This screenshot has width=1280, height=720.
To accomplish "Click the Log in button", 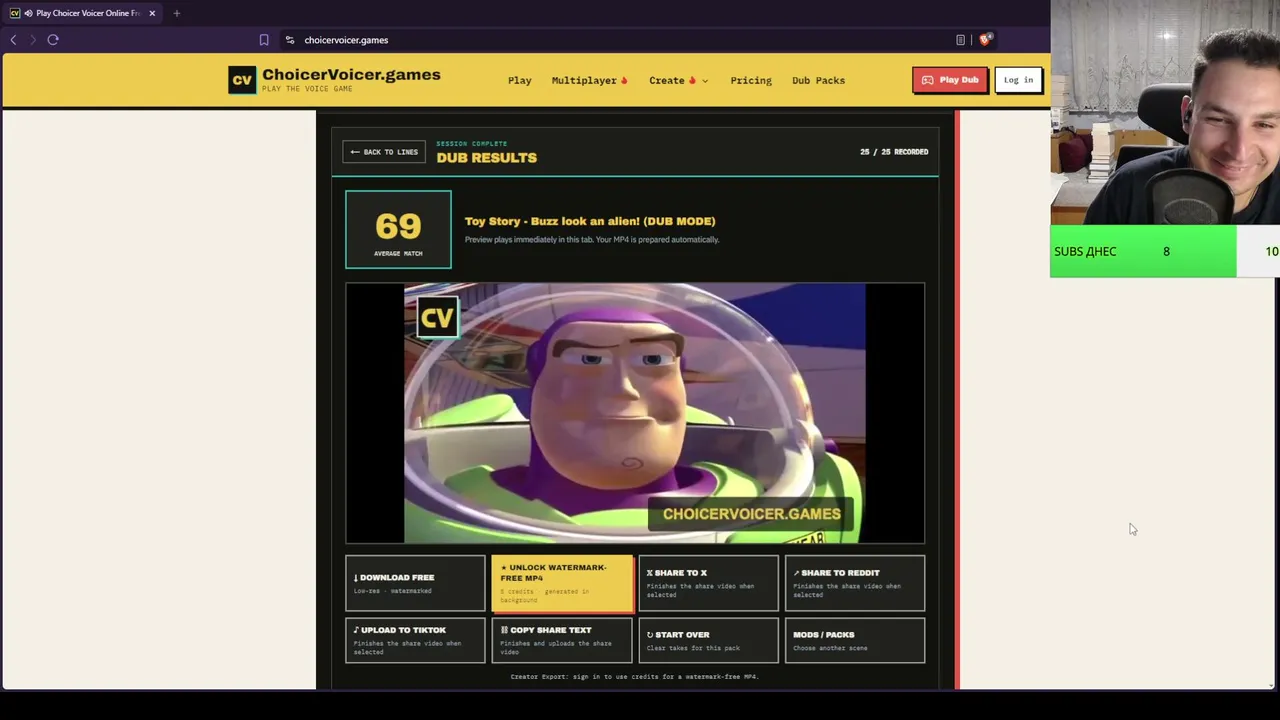I will point(1018,80).
